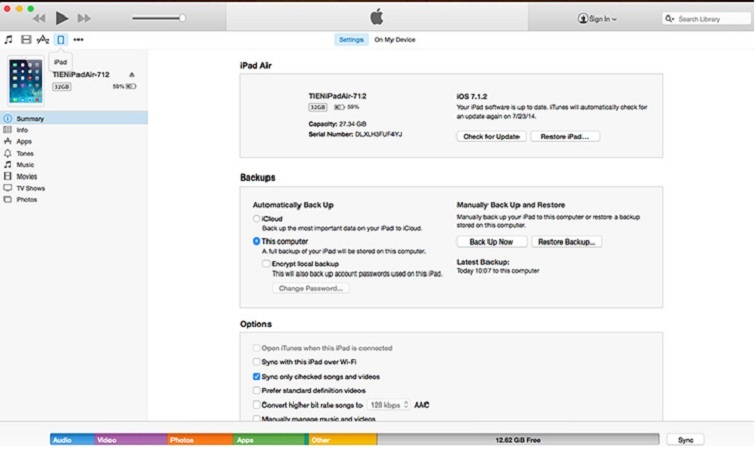Click the Back Up Now button
This screenshot has height=451, width=755.
tap(491, 242)
